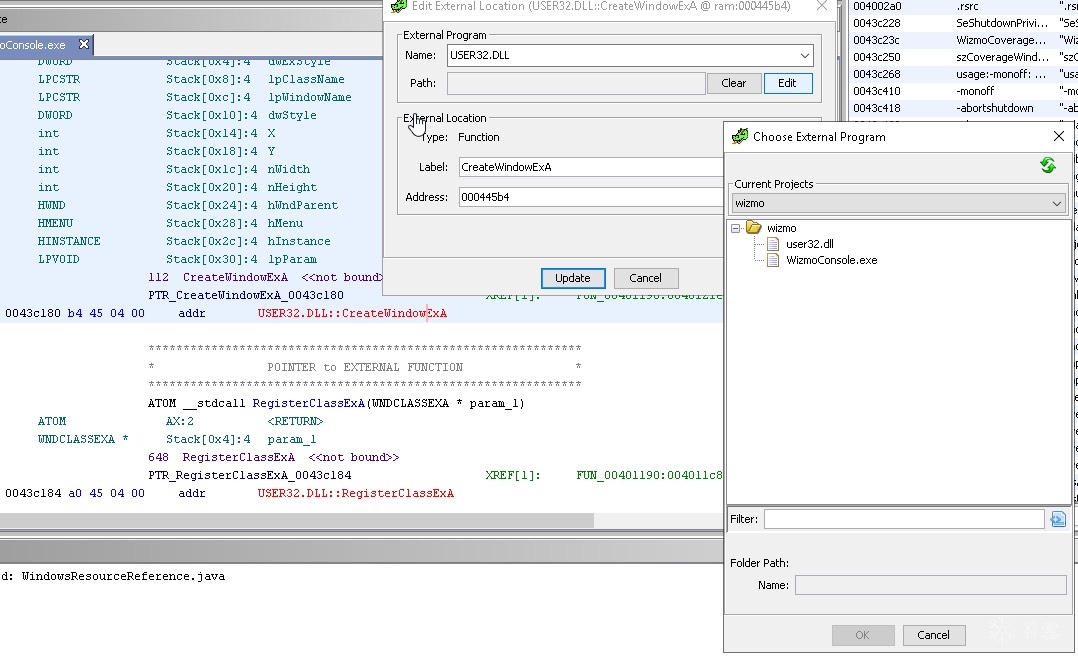Image resolution: width=1078 pixels, height=661 pixels.
Task: Click the Folder Path Name field
Action: [931, 585]
